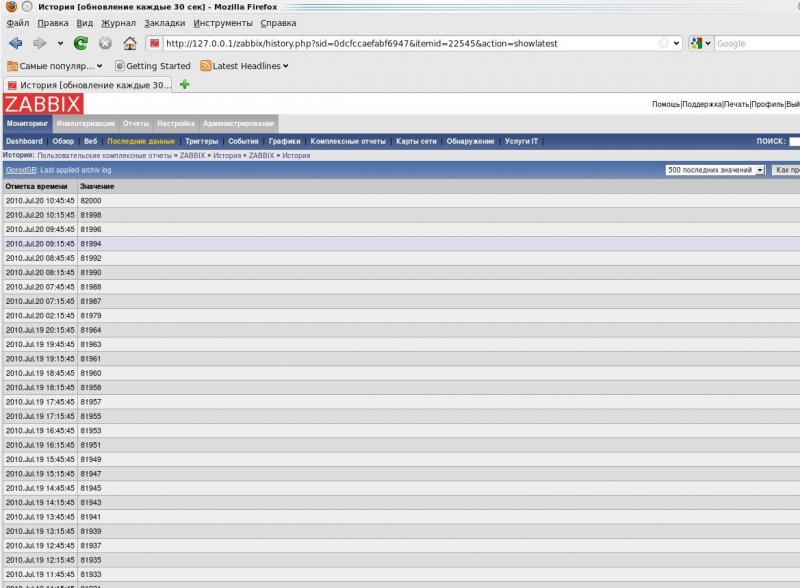Click the home page icon
Viewport: 800px width, 588px height.
(130, 43)
